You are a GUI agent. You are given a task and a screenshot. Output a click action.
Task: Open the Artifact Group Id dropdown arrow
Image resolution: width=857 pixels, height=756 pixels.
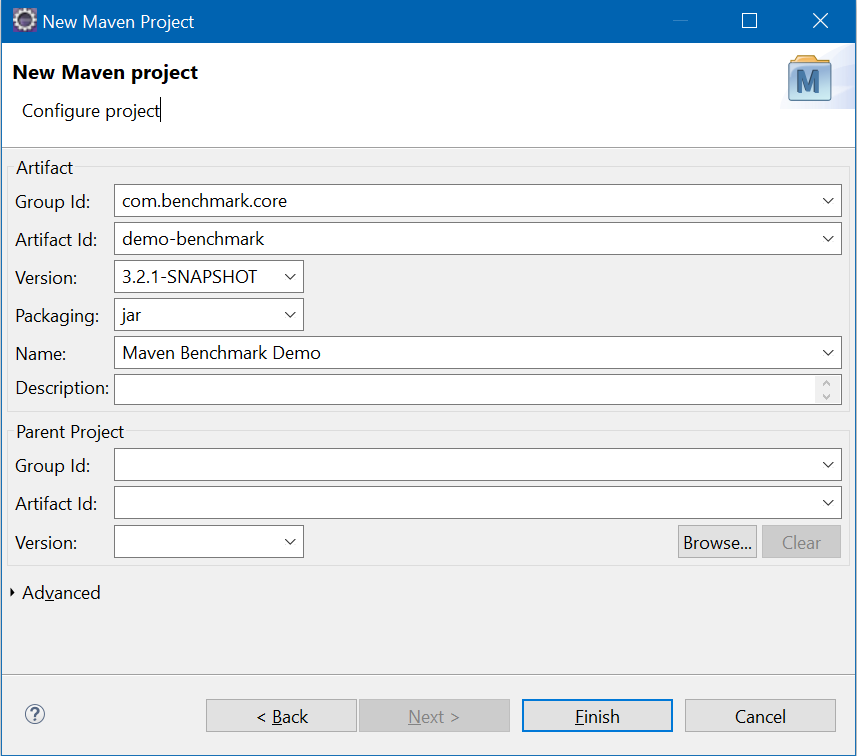[828, 201]
